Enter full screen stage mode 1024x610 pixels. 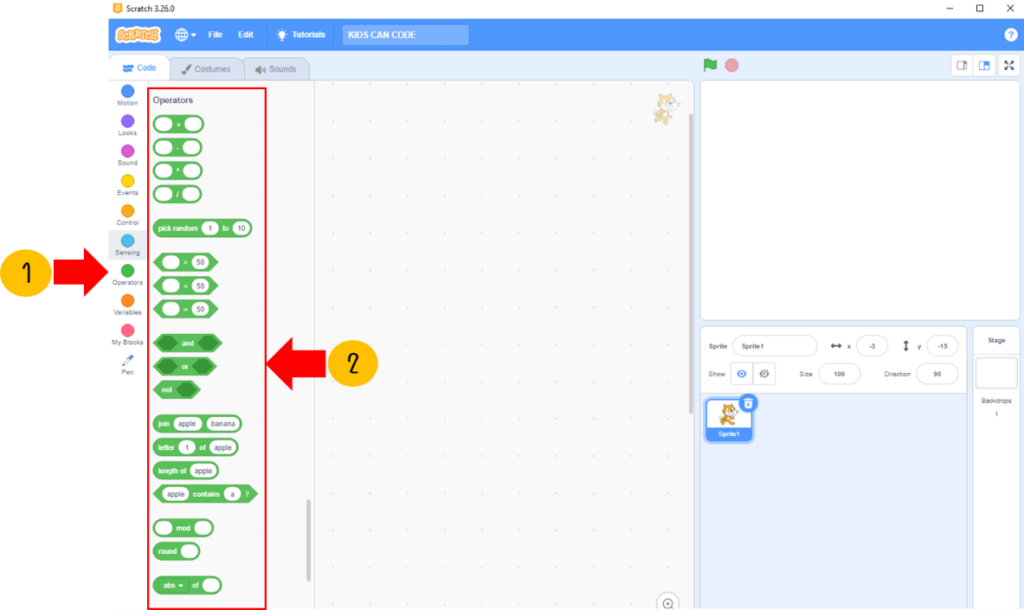[x=1009, y=65]
